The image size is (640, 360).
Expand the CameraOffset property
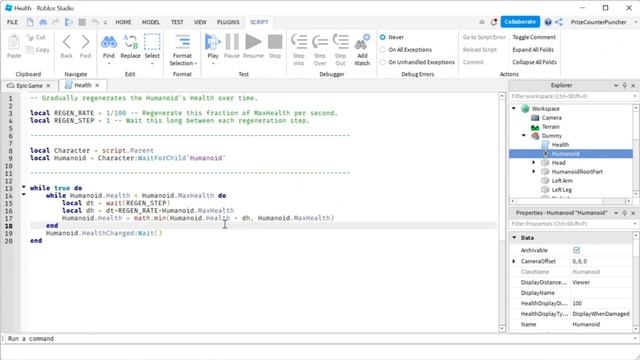click(514, 261)
